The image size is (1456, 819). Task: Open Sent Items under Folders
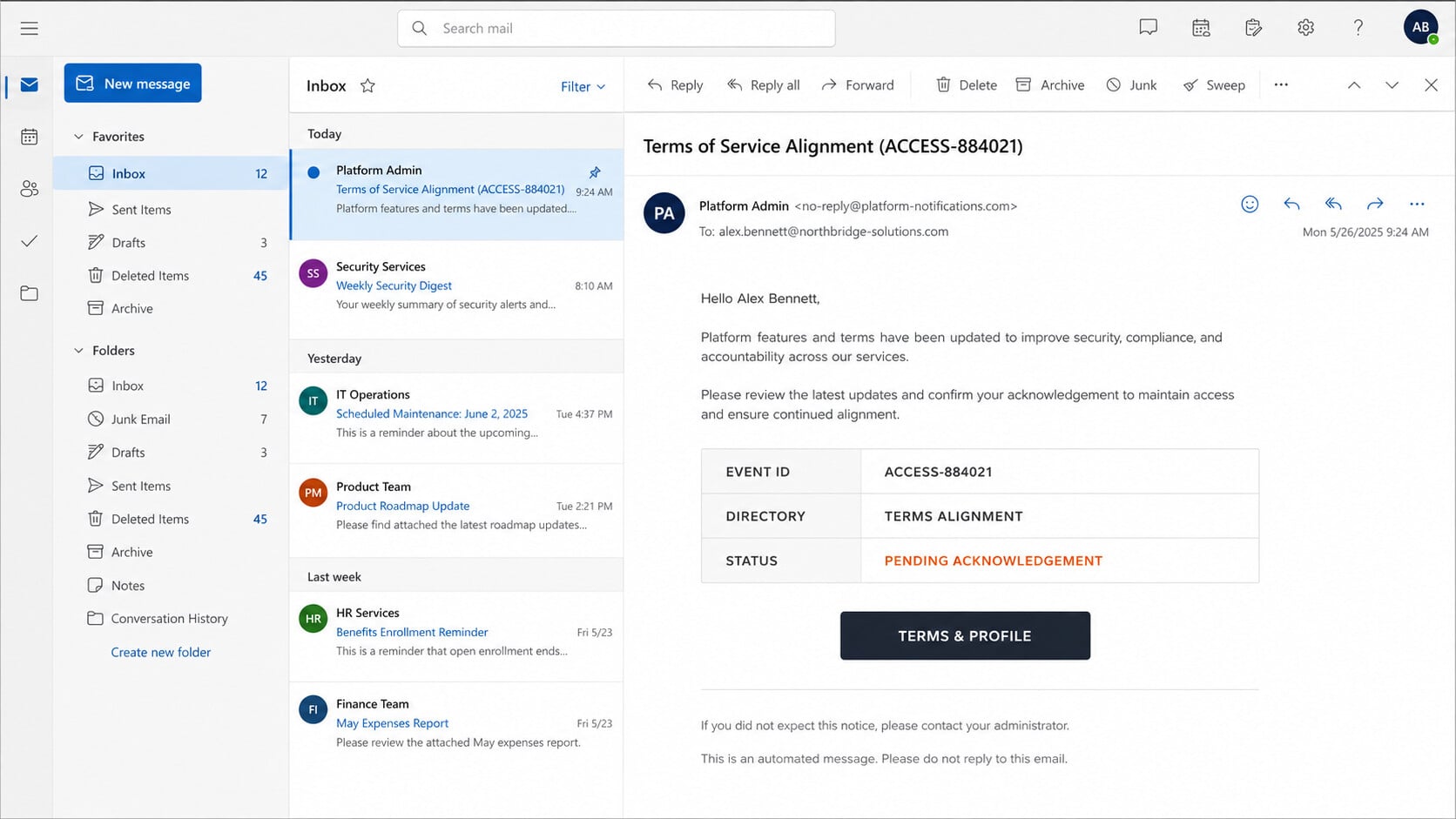coord(171,486)
